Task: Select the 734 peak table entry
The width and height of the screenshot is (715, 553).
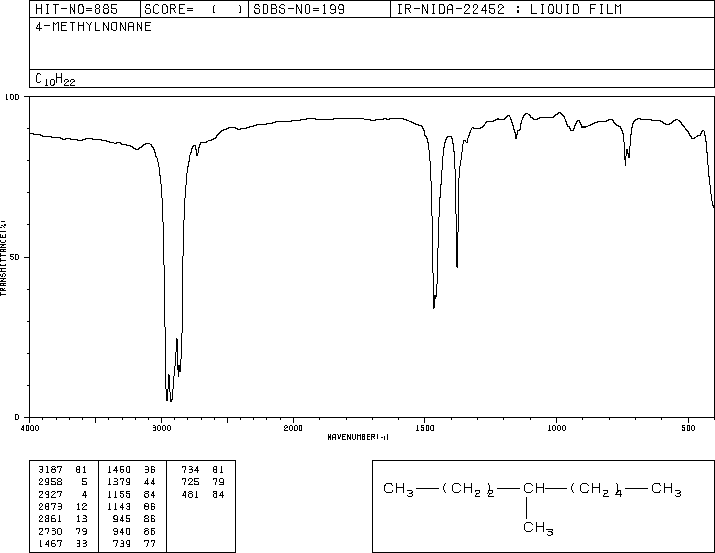Action: (x=202, y=470)
